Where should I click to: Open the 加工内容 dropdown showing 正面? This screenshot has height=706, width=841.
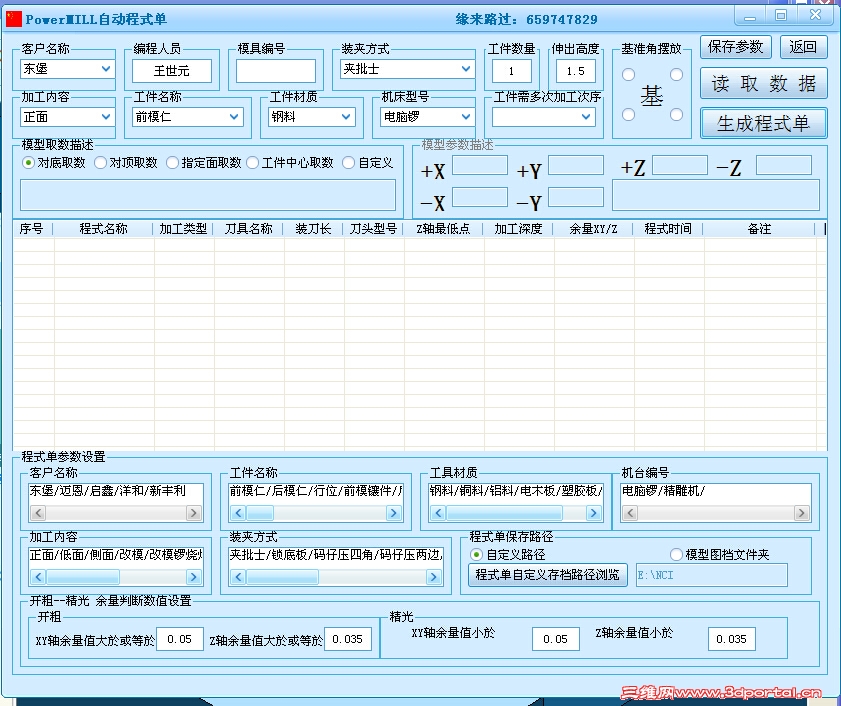click(x=67, y=116)
